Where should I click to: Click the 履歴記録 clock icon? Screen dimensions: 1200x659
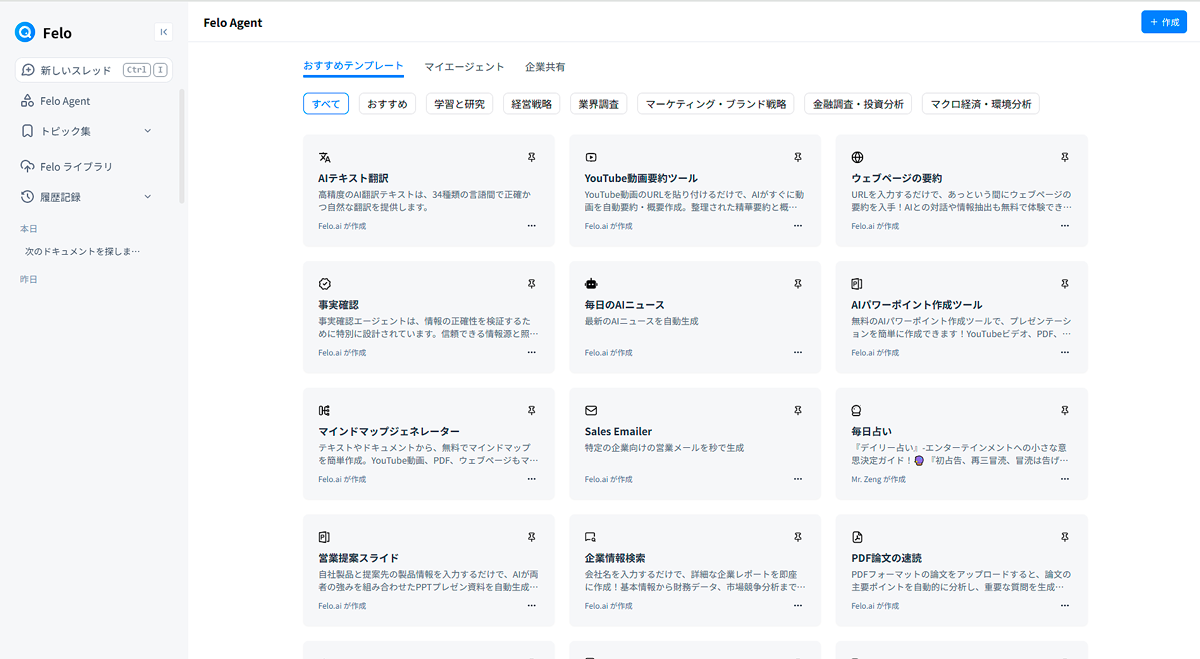28,197
